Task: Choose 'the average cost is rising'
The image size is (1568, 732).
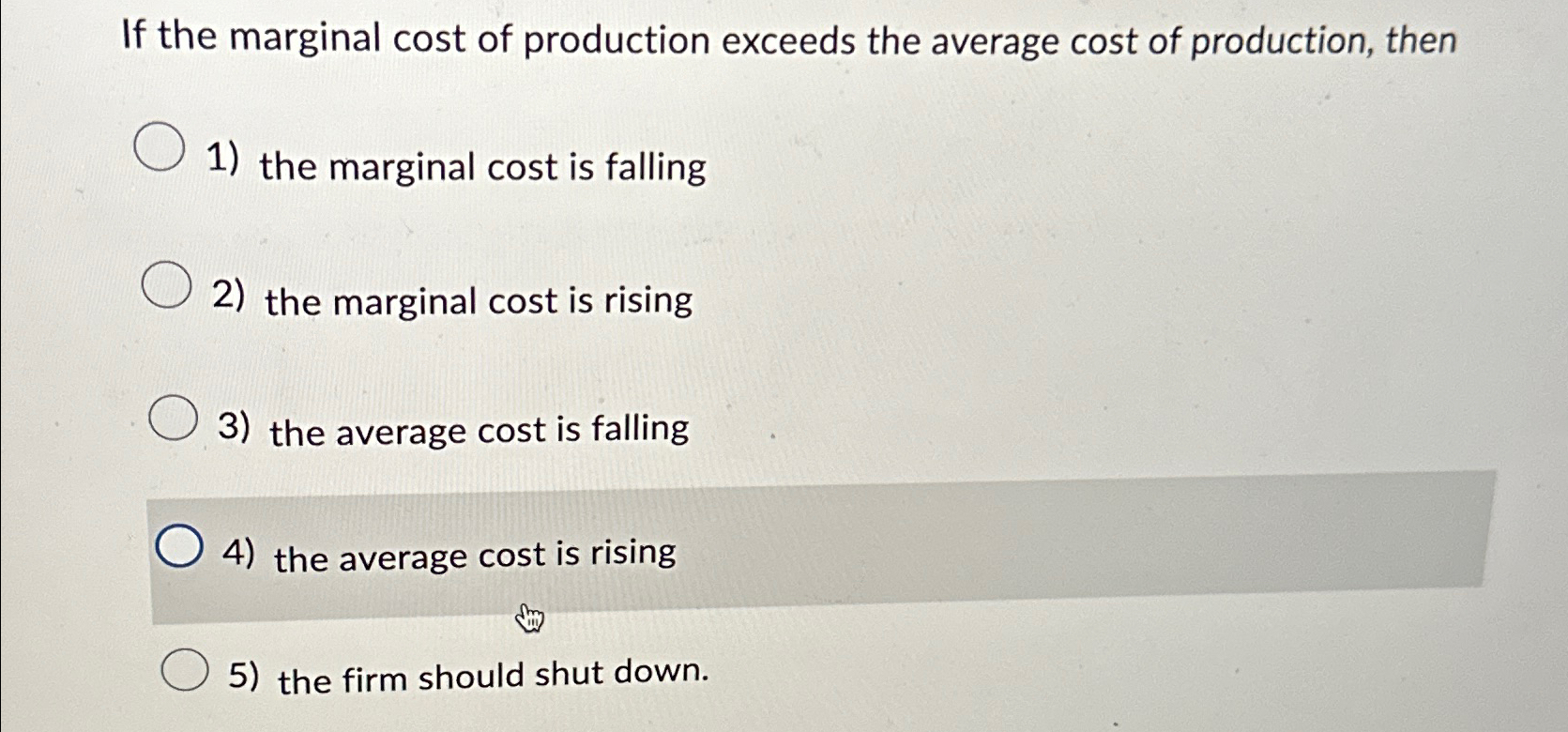Action: [x=473, y=557]
